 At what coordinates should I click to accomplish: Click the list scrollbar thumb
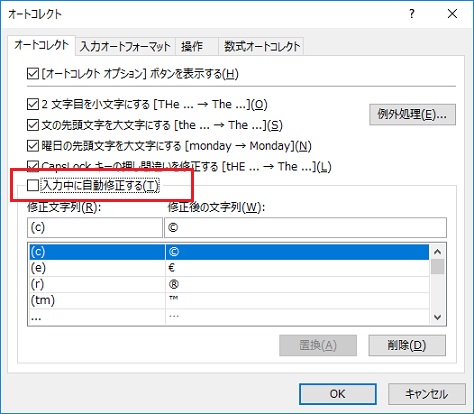coord(438,267)
